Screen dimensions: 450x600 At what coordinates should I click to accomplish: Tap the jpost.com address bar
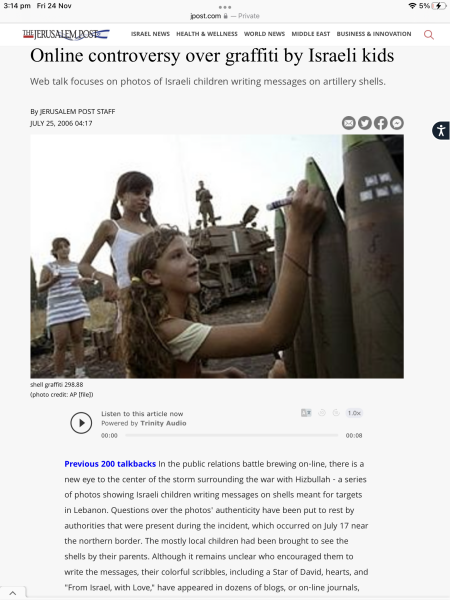click(x=225, y=16)
